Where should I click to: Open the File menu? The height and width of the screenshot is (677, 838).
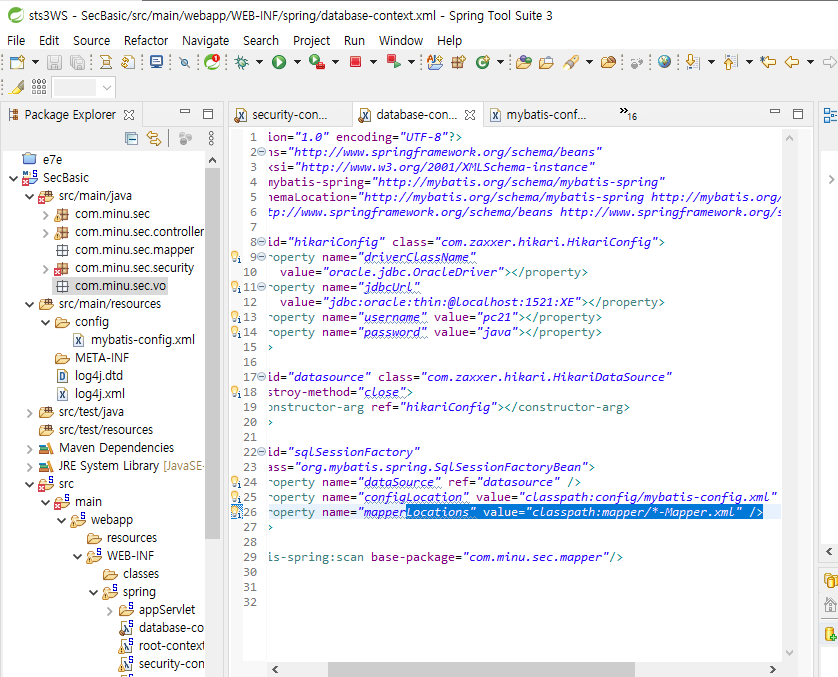[16, 41]
